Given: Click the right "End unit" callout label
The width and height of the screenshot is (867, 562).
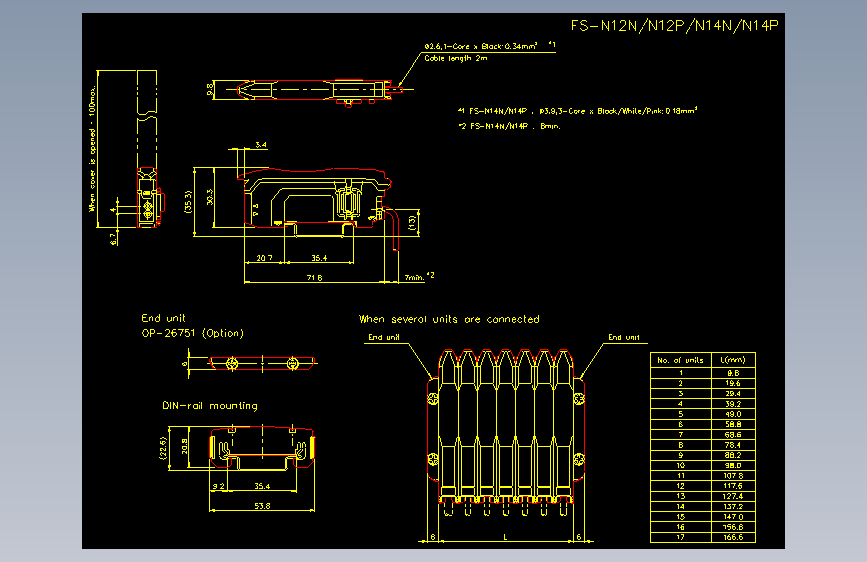Looking at the screenshot, I should point(624,337).
